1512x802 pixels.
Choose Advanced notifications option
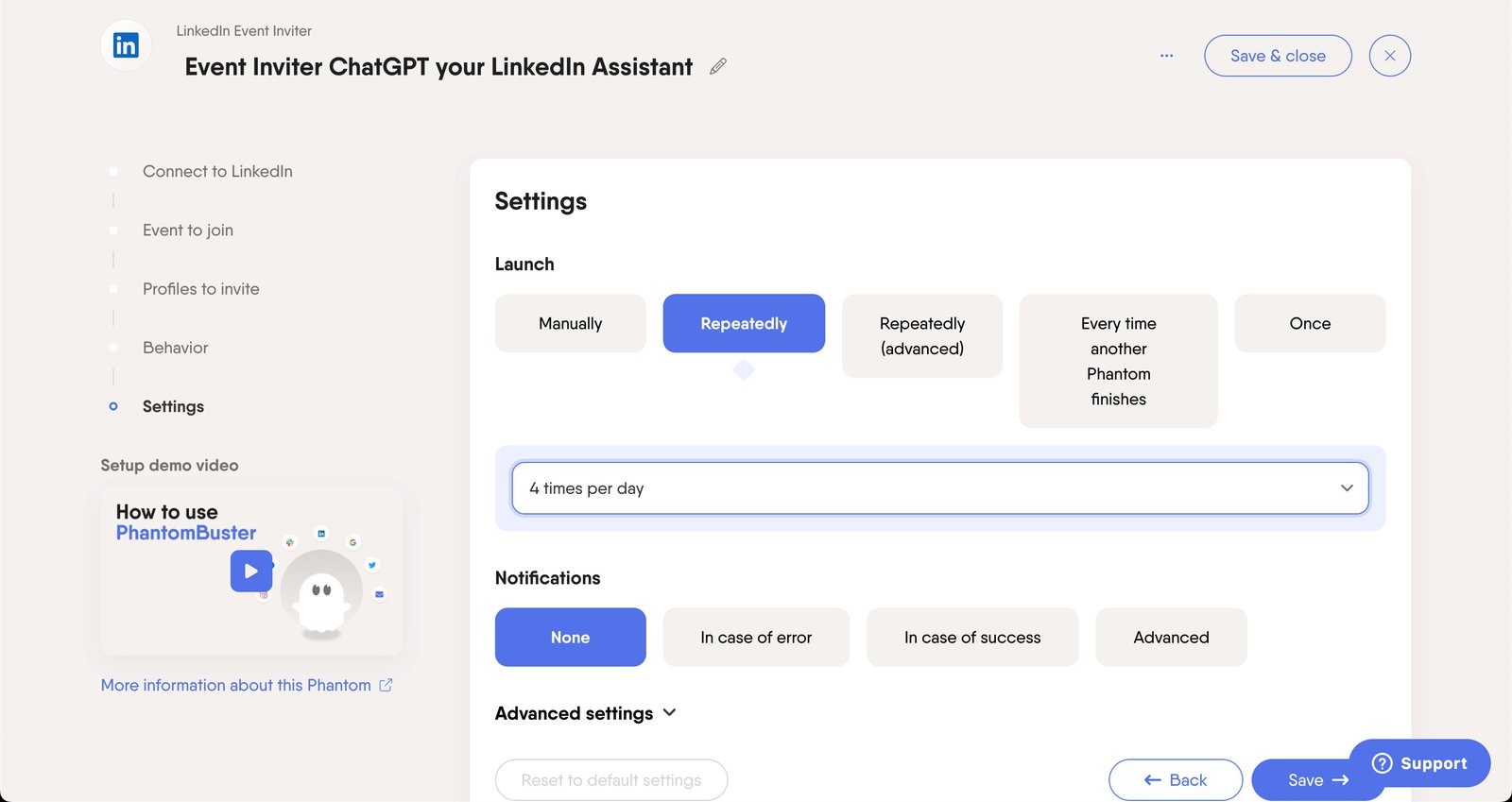click(x=1171, y=637)
